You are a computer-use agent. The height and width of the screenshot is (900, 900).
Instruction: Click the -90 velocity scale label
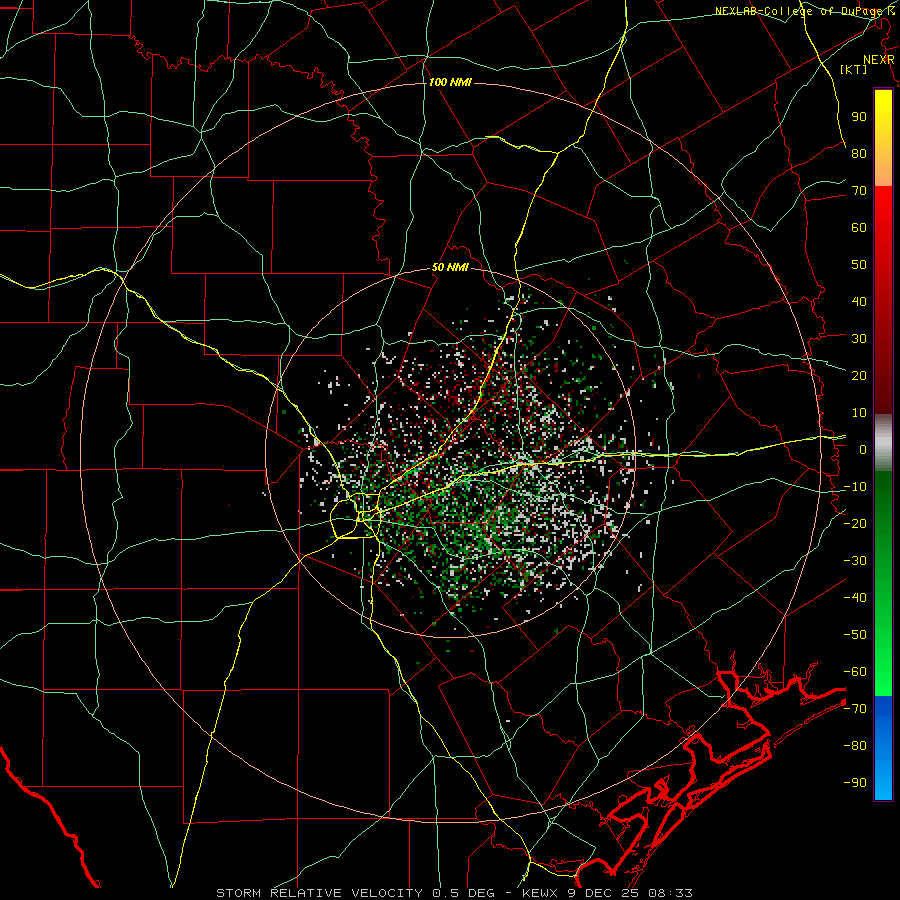click(855, 782)
